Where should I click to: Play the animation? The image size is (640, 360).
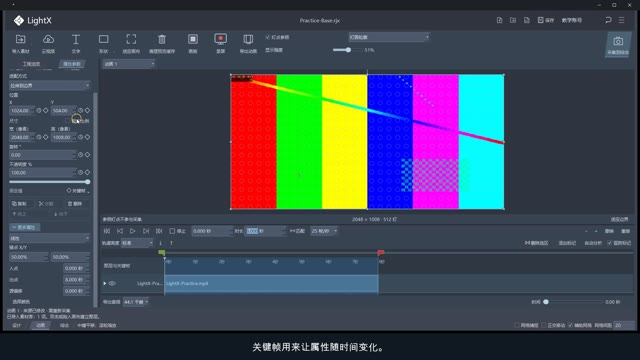click(x=133, y=231)
